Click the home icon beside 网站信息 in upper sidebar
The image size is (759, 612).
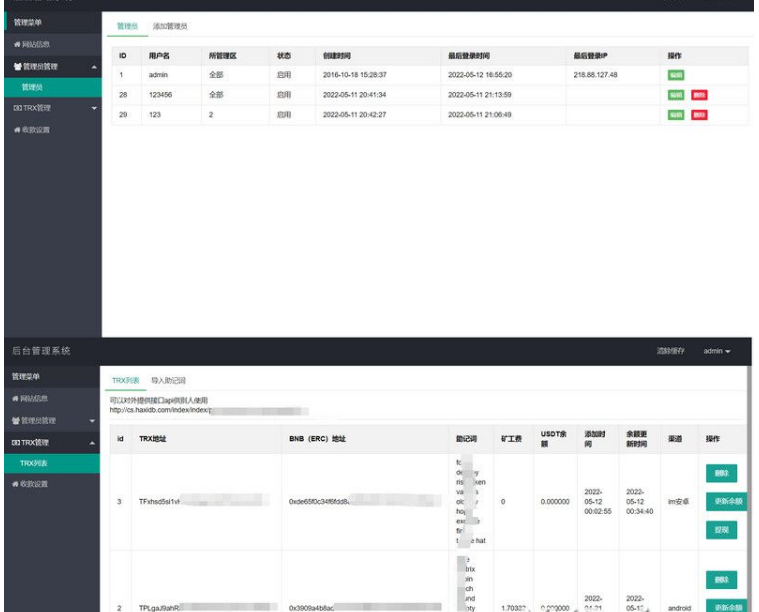[15, 45]
